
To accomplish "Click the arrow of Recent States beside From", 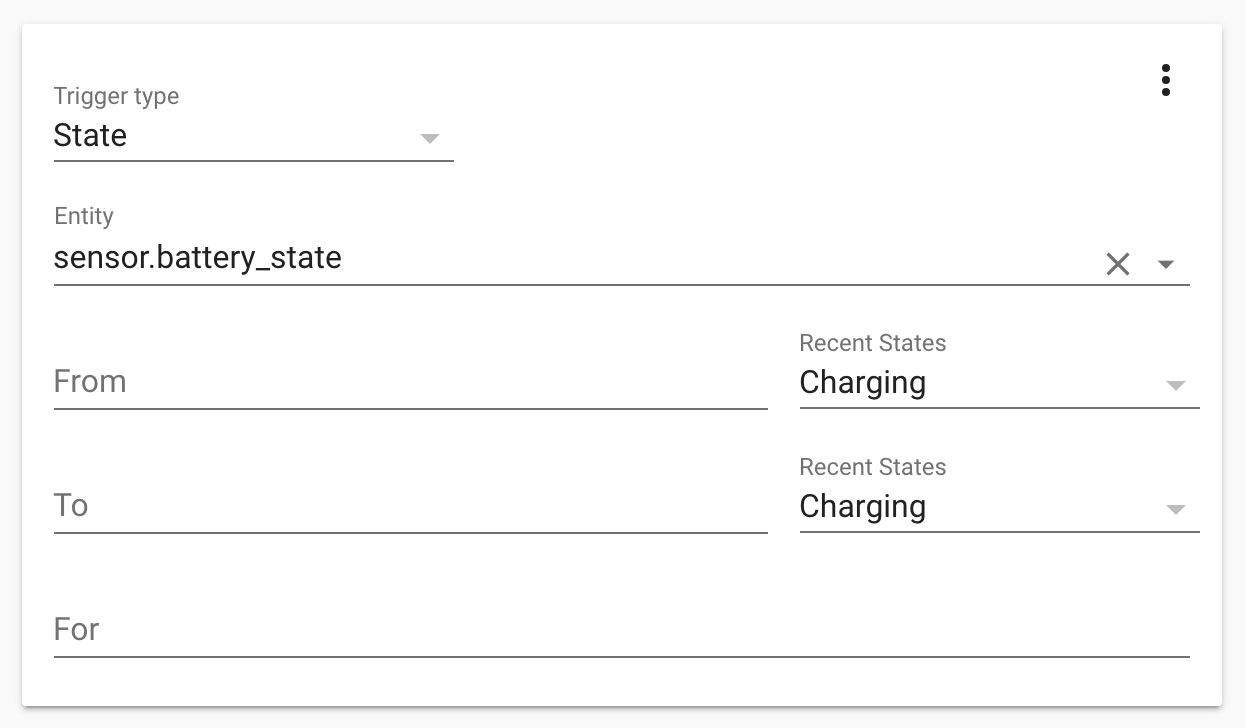I will (1176, 386).
